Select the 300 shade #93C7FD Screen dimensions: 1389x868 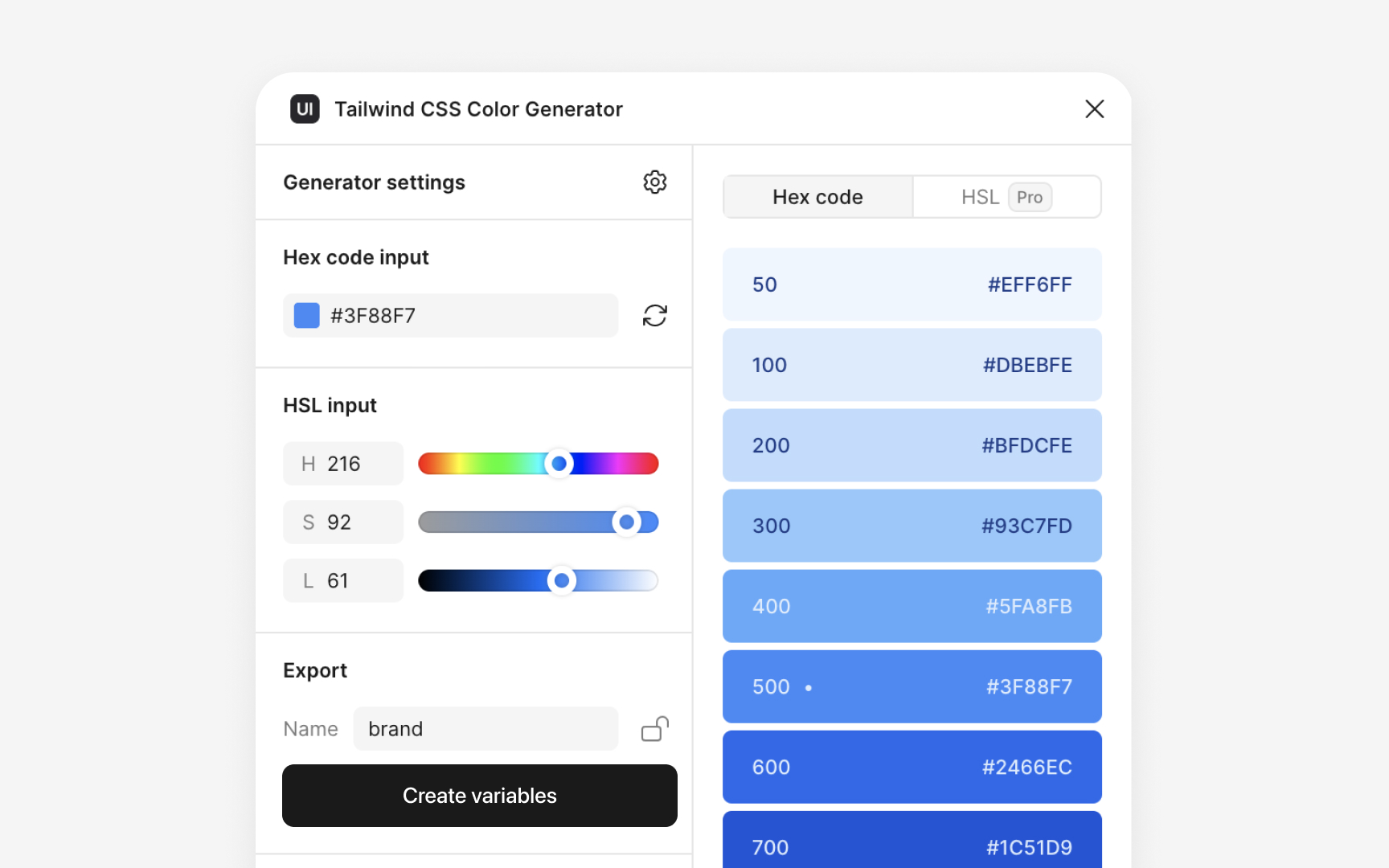coord(912,526)
